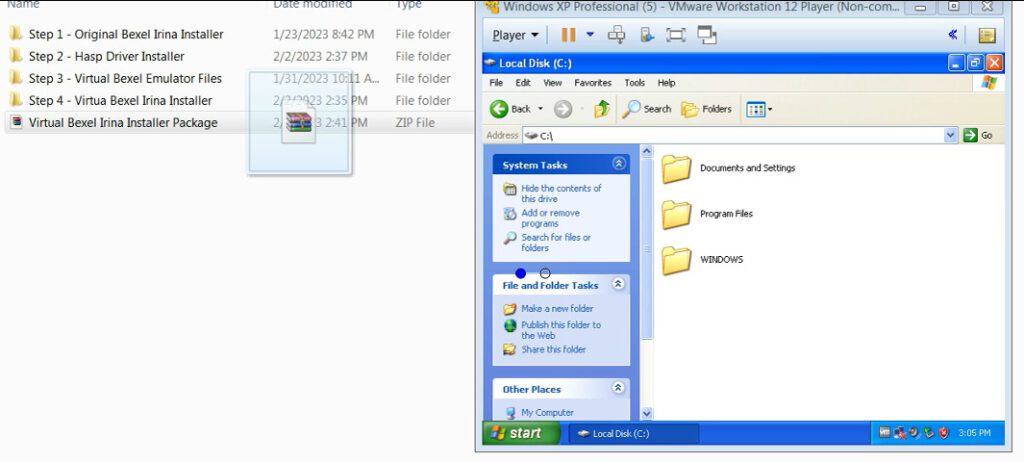Viewport: 1024px width, 462px height.
Task: Click the XP start button
Action: pyautogui.click(x=521, y=433)
